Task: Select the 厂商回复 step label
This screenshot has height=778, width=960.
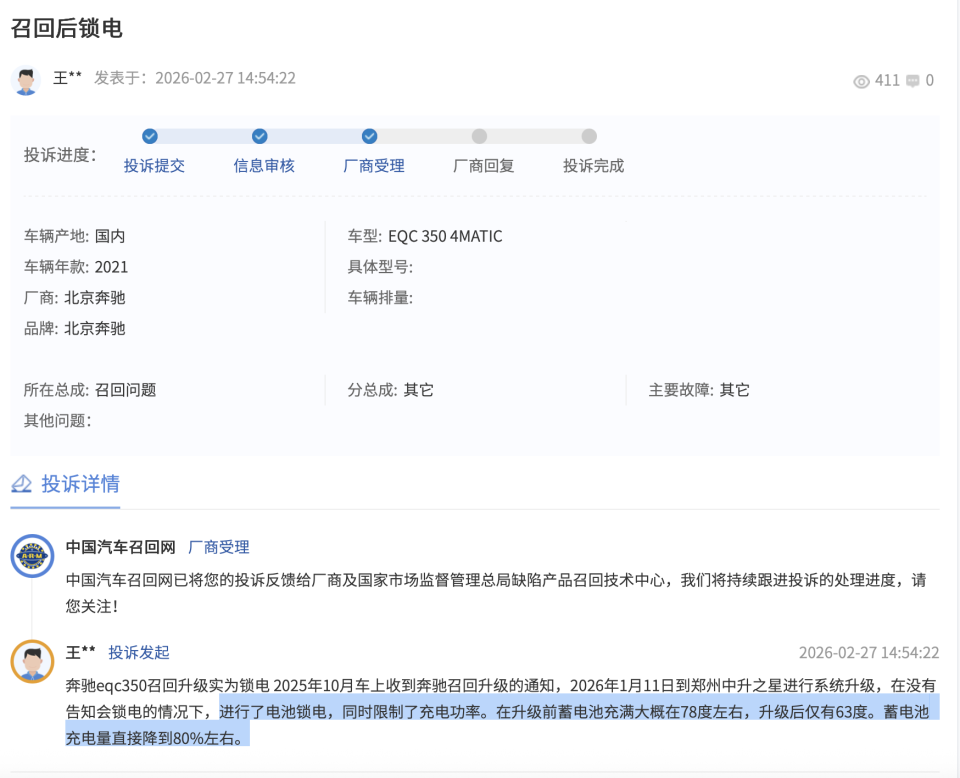Action: coord(484,166)
